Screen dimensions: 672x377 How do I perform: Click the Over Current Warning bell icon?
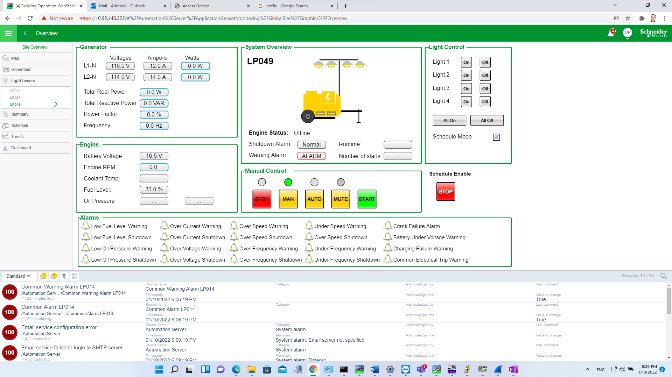164,225
